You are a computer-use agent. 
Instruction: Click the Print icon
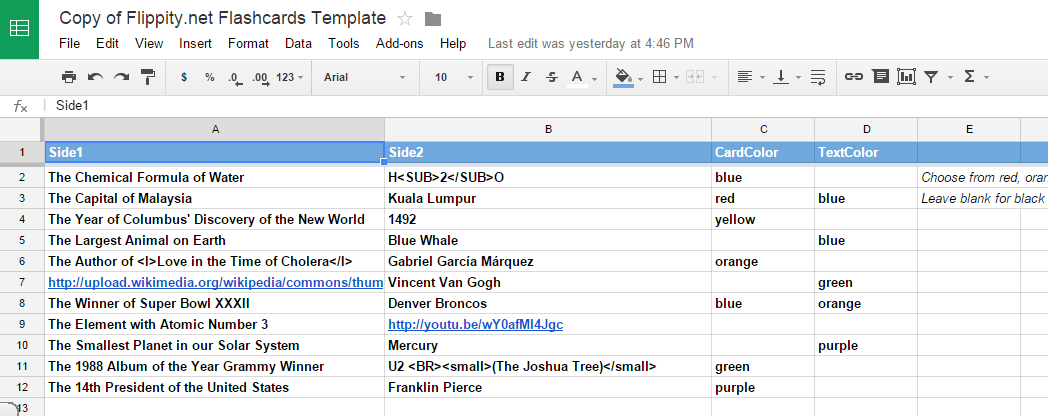69,77
